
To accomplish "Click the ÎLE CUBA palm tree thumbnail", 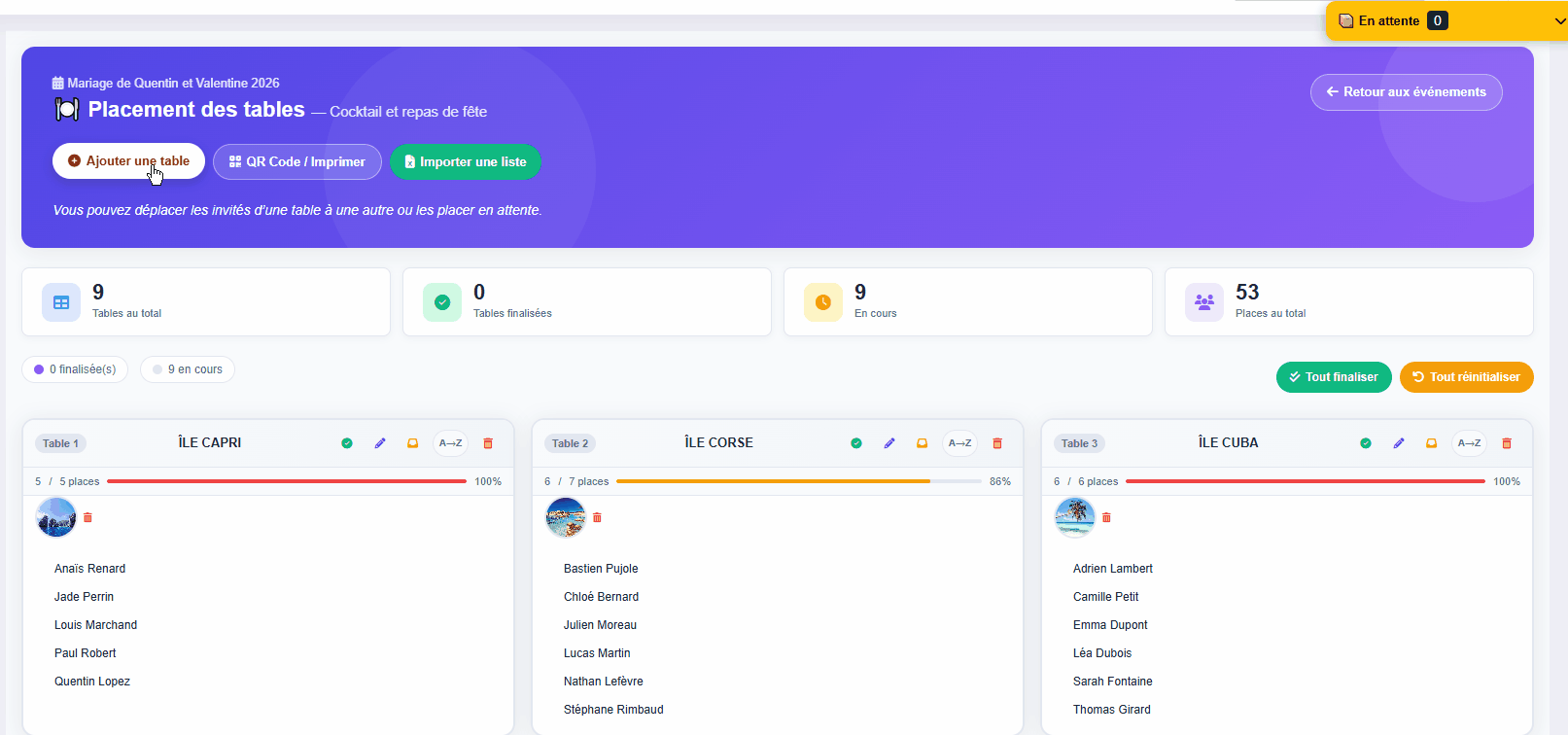I will coord(1075,517).
